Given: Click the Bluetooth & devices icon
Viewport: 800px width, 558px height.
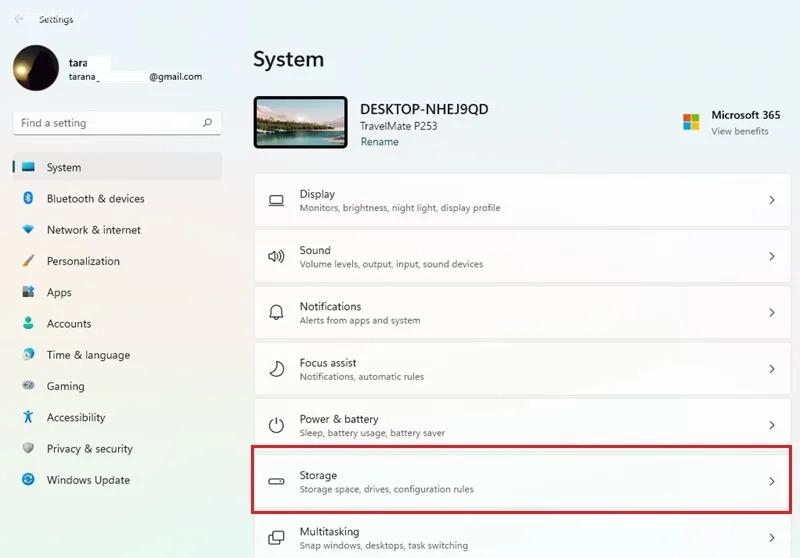Looking at the screenshot, I should coord(28,198).
